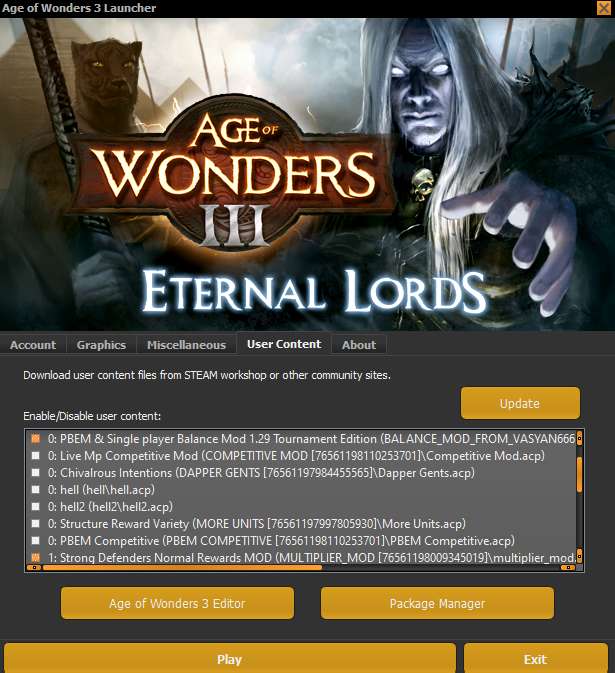The width and height of the screenshot is (615, 673).
Task: Click the orange horizontal scrollbar thumb
Action: tap(182, 567)
